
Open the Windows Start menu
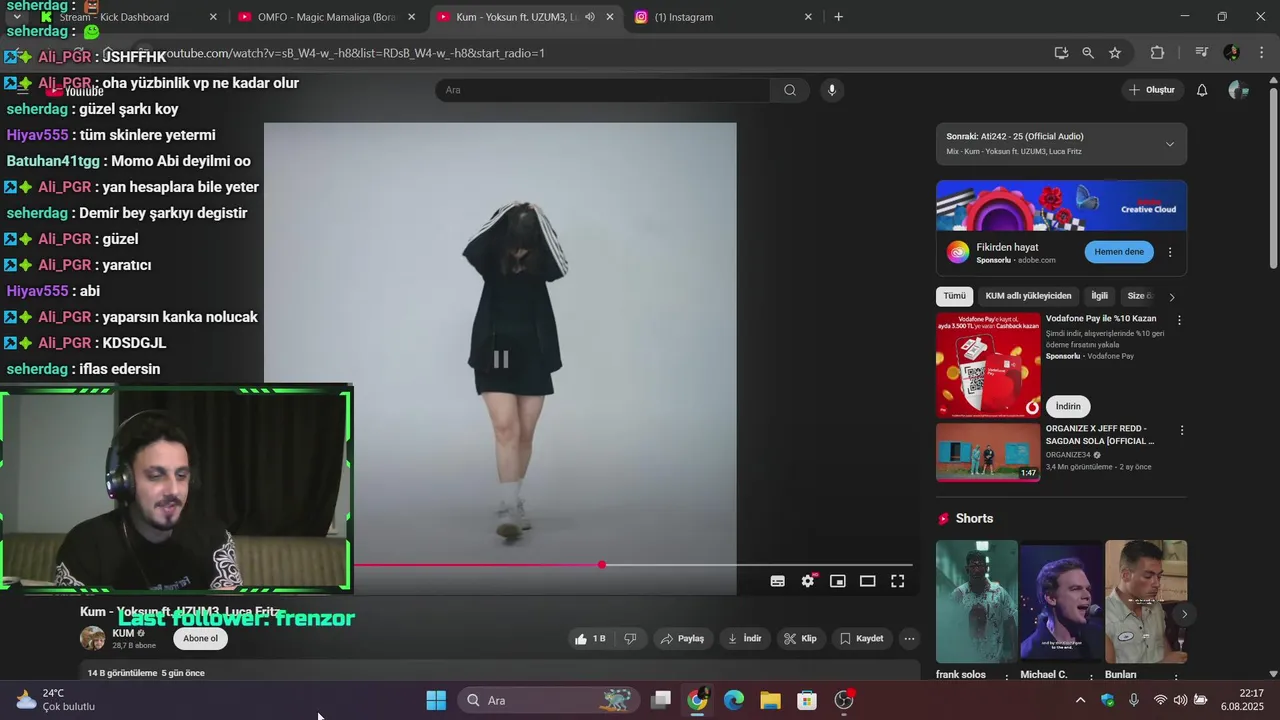point(436,700)
